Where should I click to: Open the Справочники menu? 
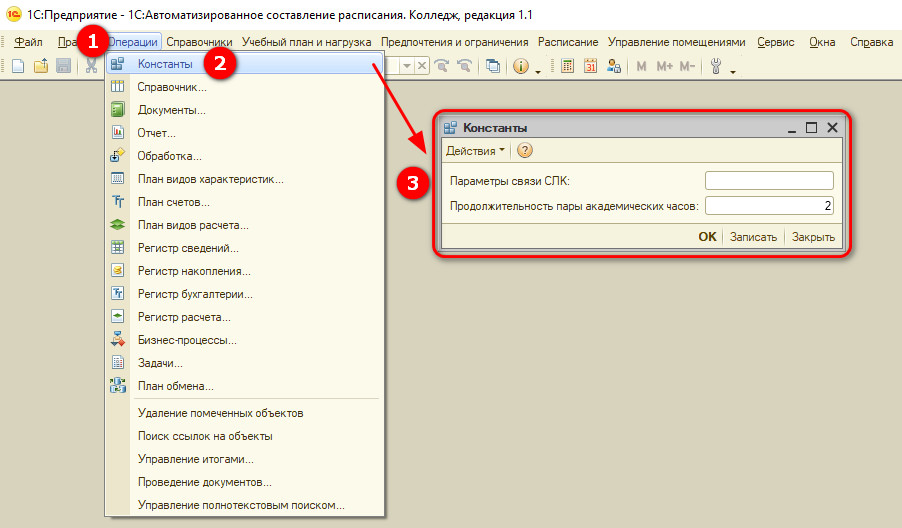[x=199, y=42]
